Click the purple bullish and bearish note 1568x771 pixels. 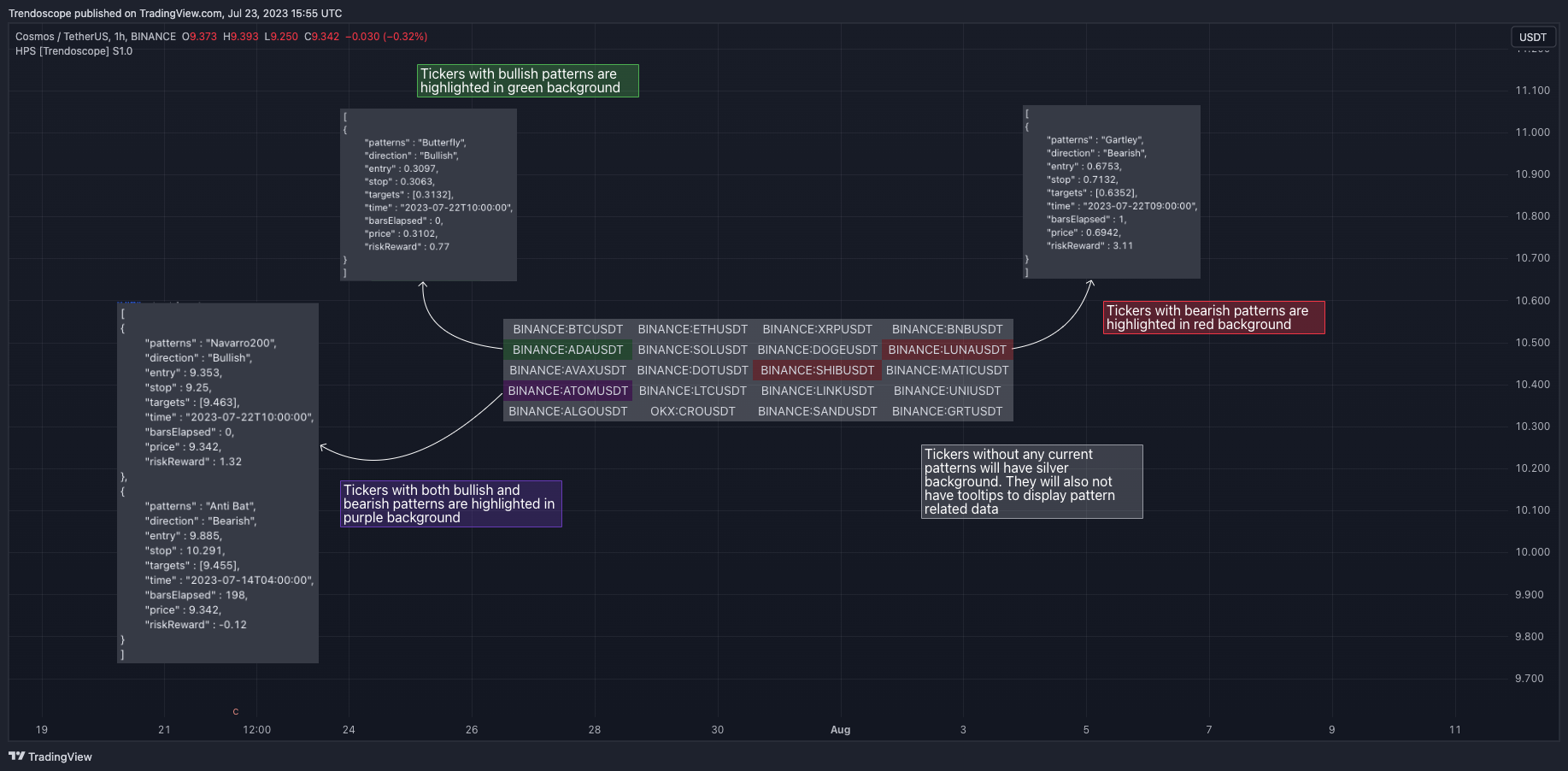[x=450, y=503]
